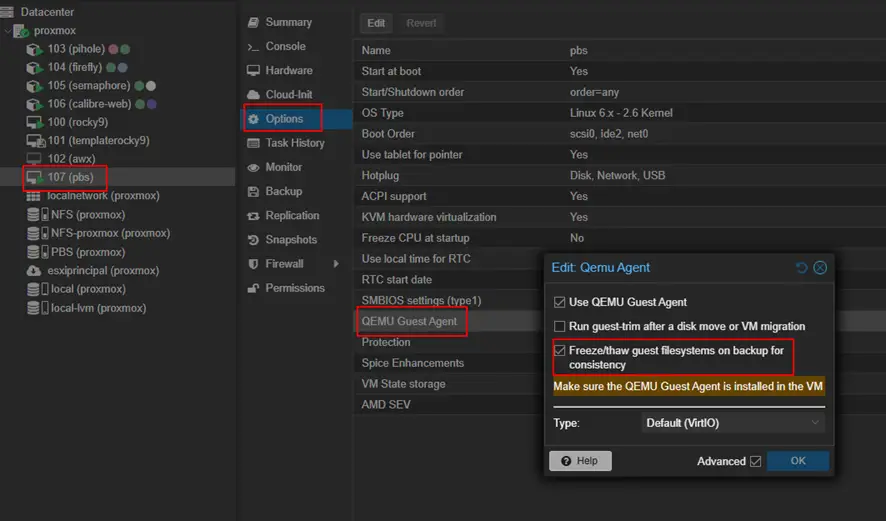Open the Type dropdown Default (VirtIO)
The height and width of the screenshot is (521, 886).
(733, 423)
